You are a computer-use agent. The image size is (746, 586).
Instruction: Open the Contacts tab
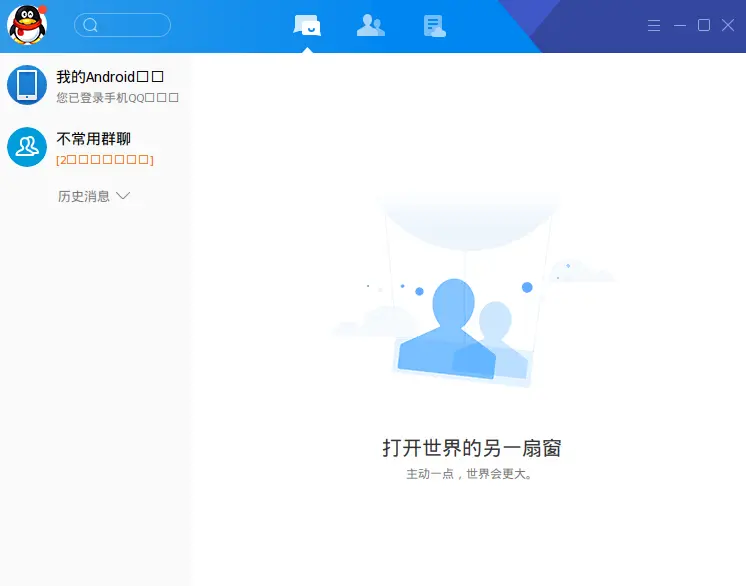click(x=371, y=26)
